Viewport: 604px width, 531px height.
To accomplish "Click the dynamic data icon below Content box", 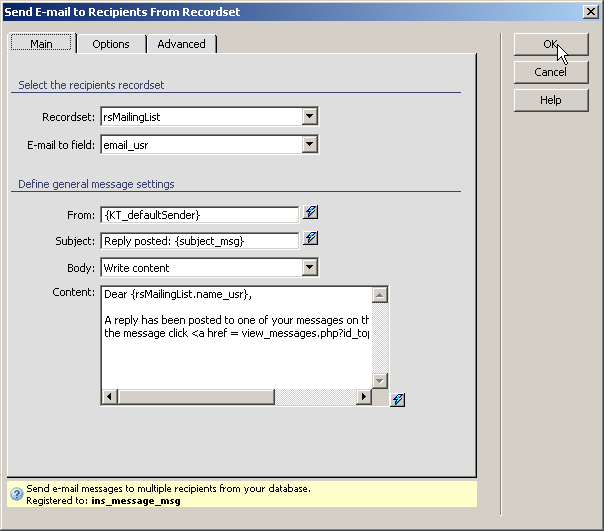I will (398, 399).
